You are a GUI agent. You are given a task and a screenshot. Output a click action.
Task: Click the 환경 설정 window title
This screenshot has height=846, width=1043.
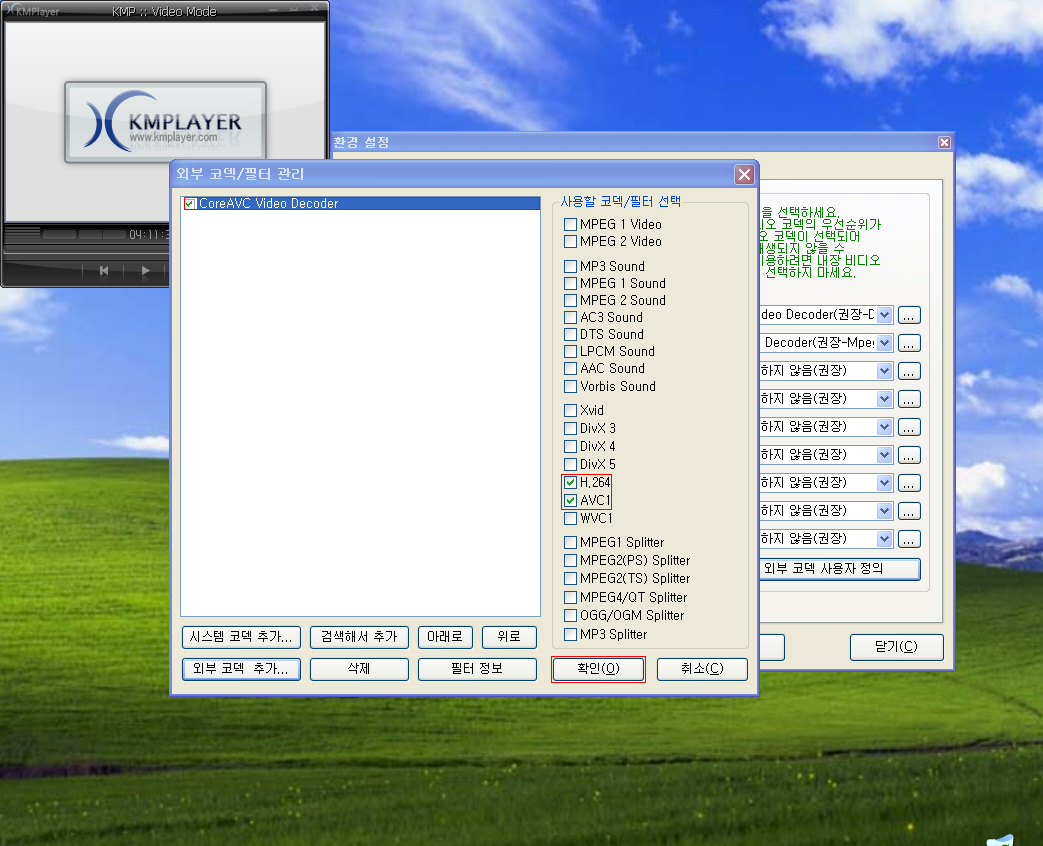(x=361, y=142)
